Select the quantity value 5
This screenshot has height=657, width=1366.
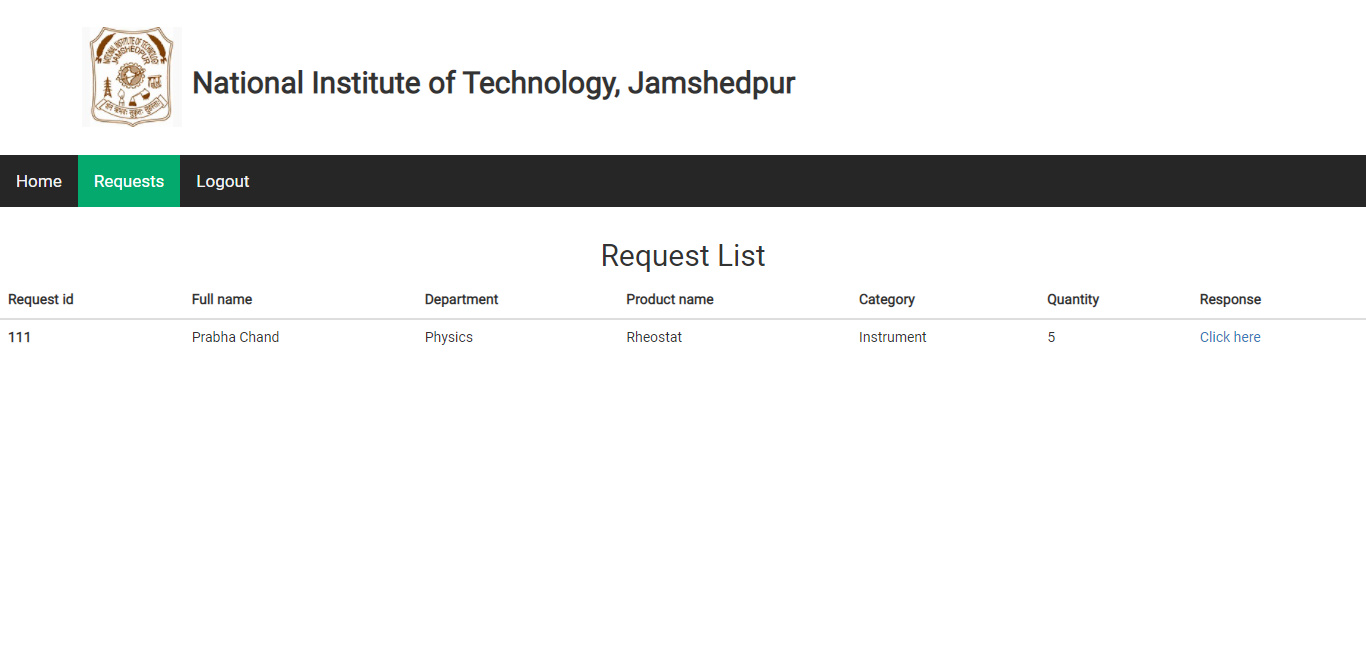pyautogui.click(x=1051, y=337)
